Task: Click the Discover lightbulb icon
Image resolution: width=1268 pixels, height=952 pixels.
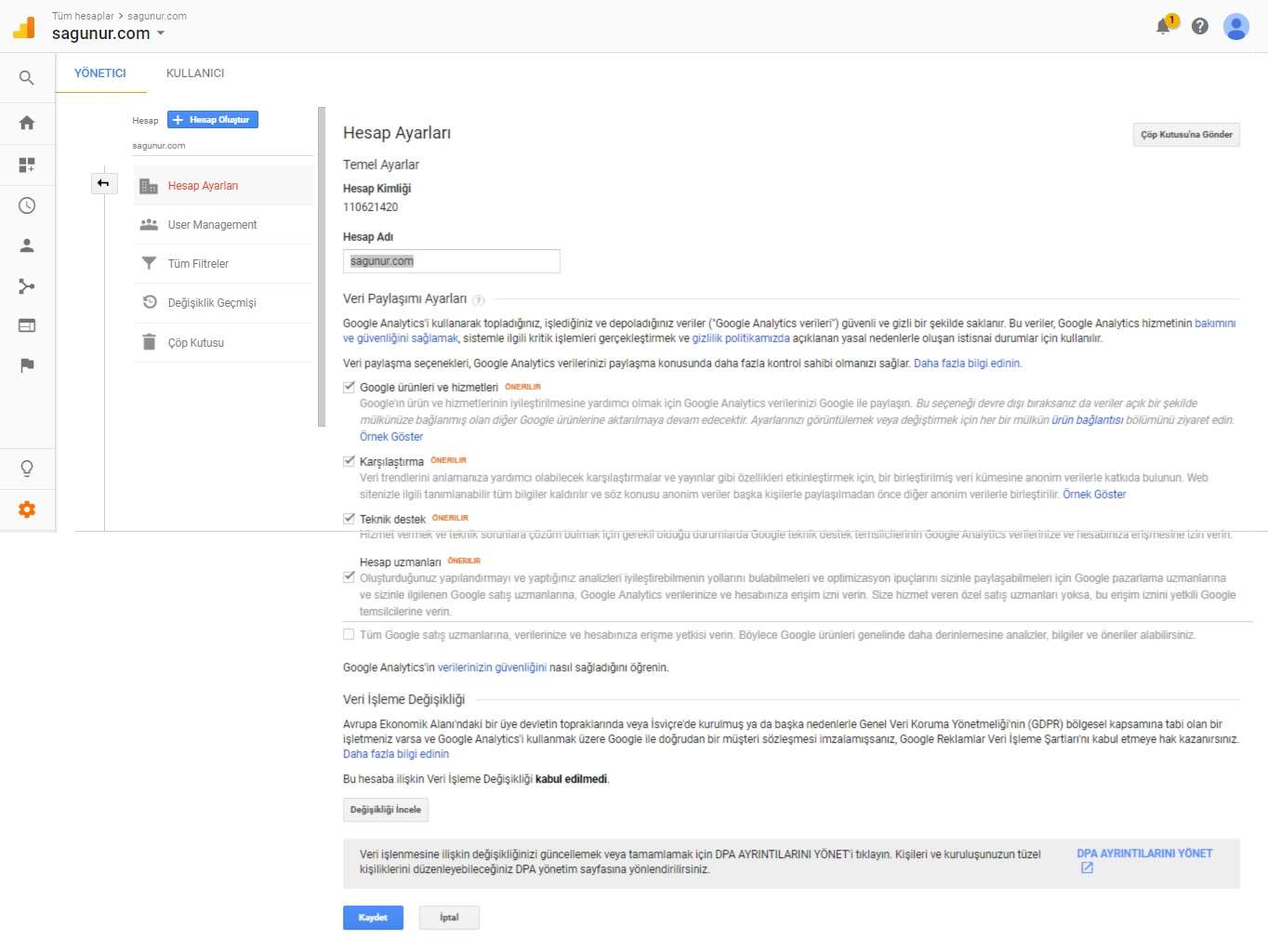Action: tap(27, 469)
